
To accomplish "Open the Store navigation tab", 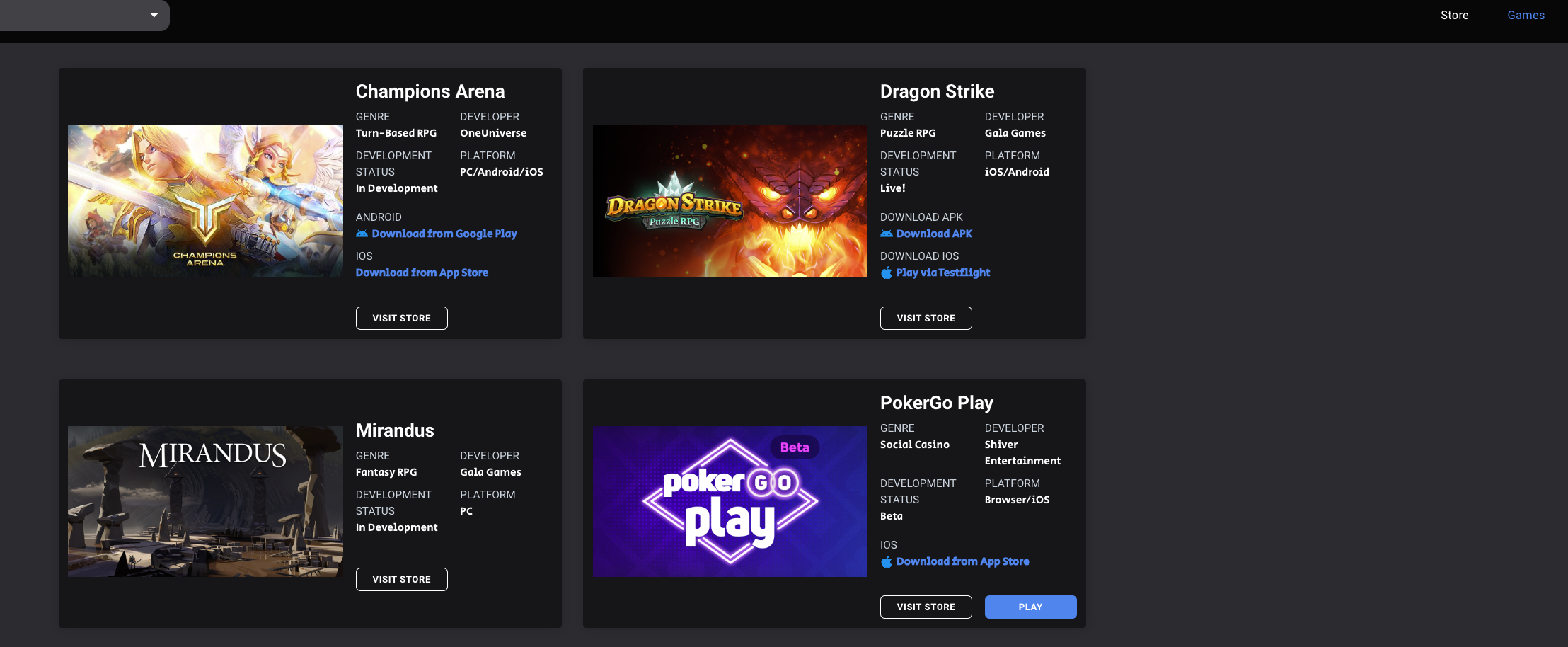I will coord(1454,15).
